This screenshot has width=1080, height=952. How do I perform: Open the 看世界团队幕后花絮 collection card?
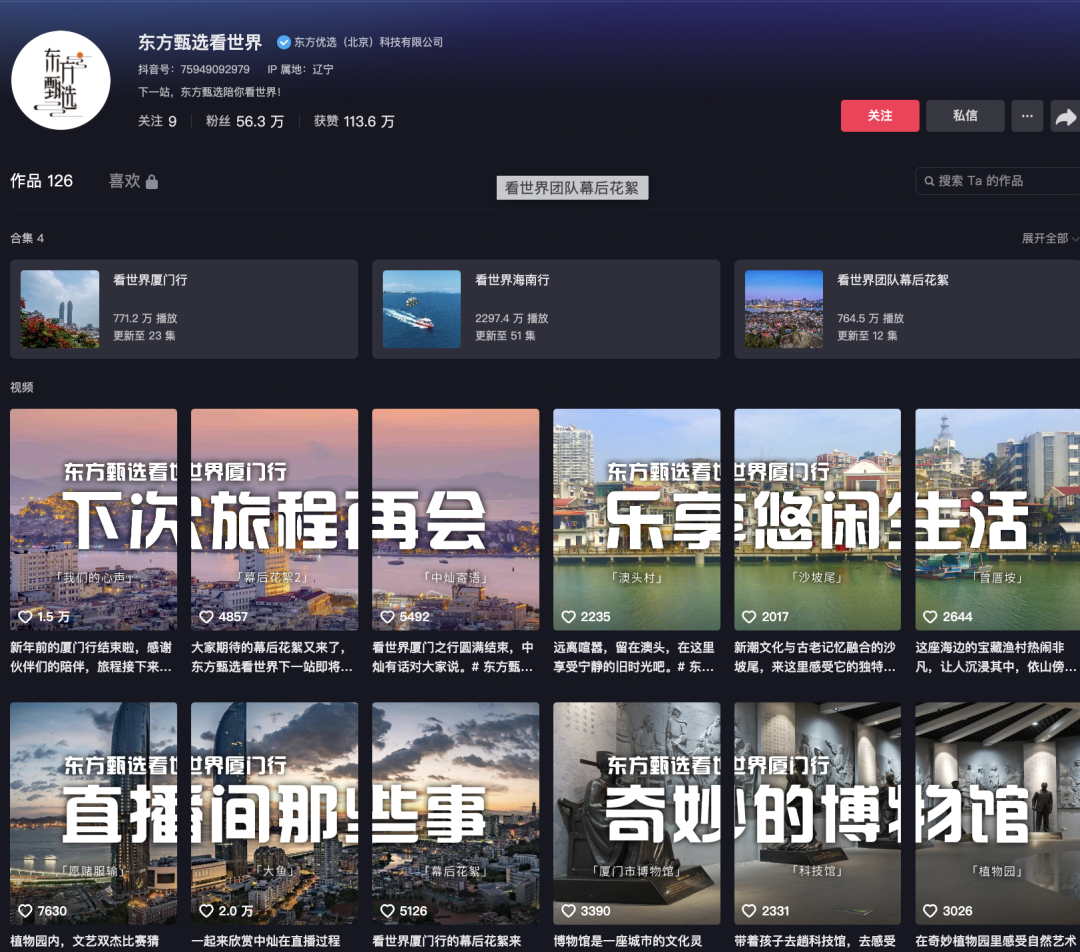click(908, 309)
